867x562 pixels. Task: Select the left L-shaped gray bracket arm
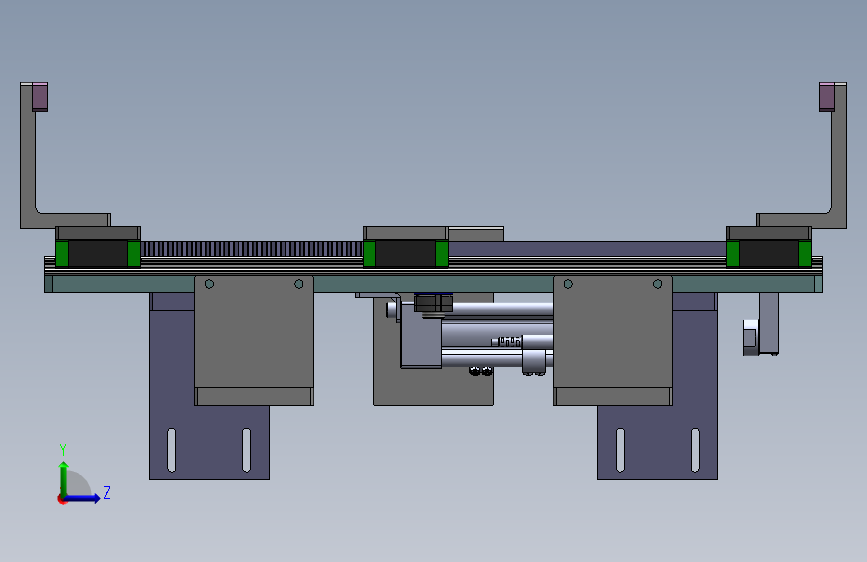pos(28,166)
